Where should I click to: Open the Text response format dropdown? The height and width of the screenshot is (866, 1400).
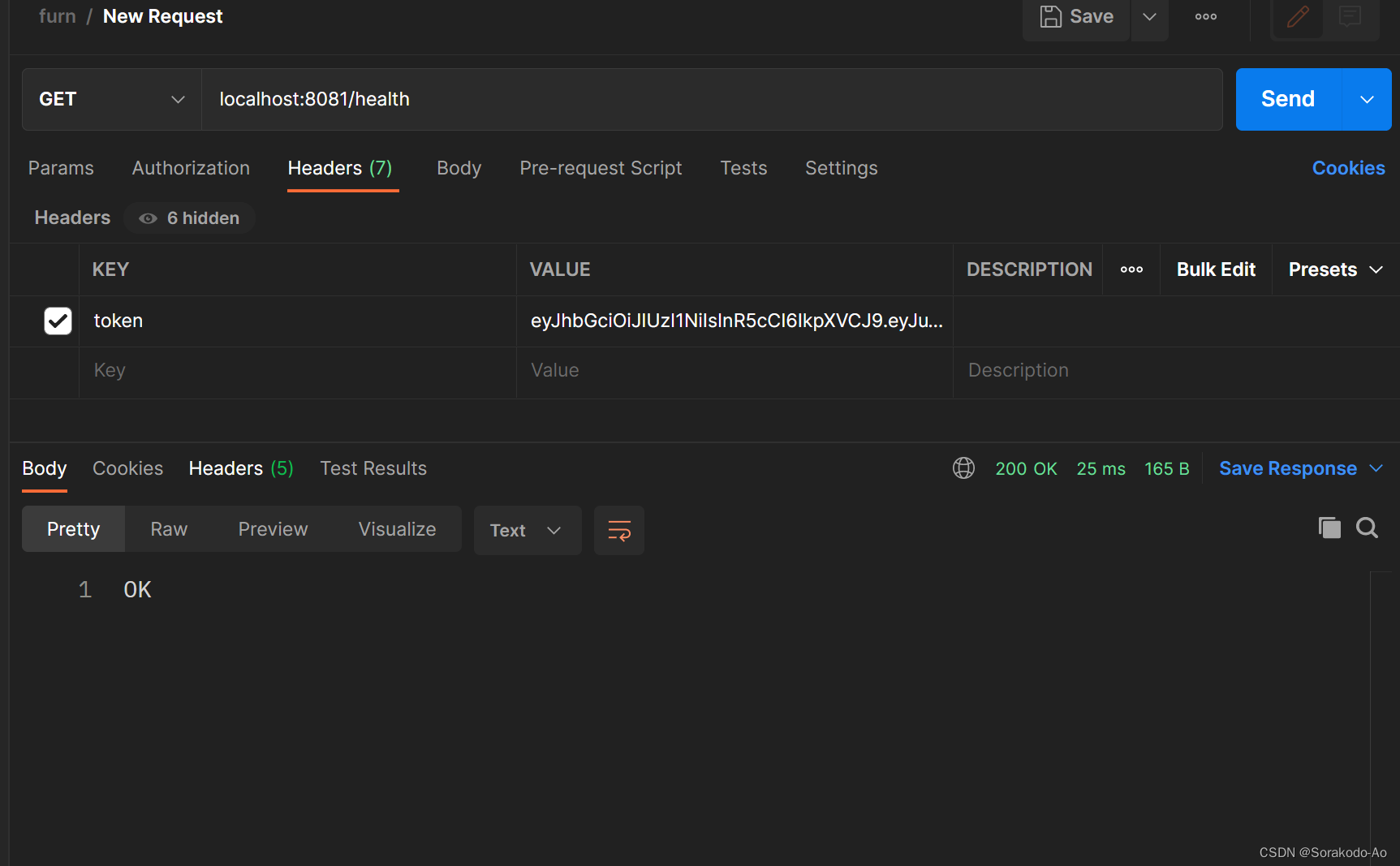pos(527,530)
